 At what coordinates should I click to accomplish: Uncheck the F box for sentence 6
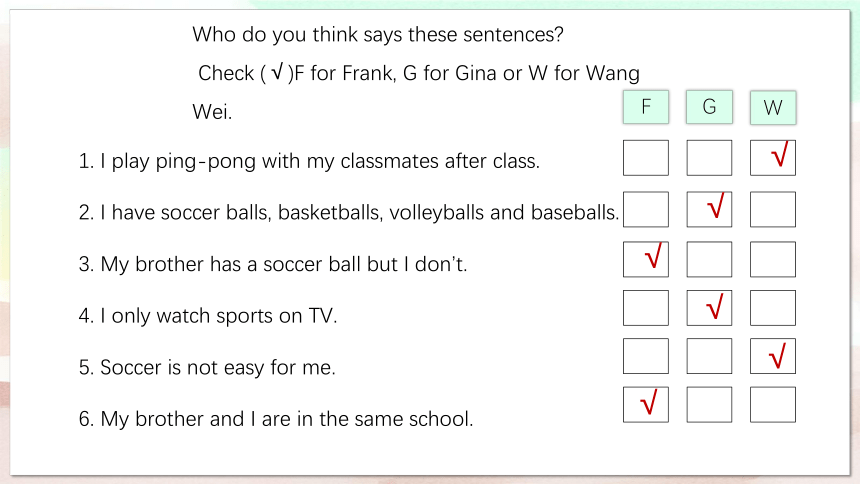[646, 404]
